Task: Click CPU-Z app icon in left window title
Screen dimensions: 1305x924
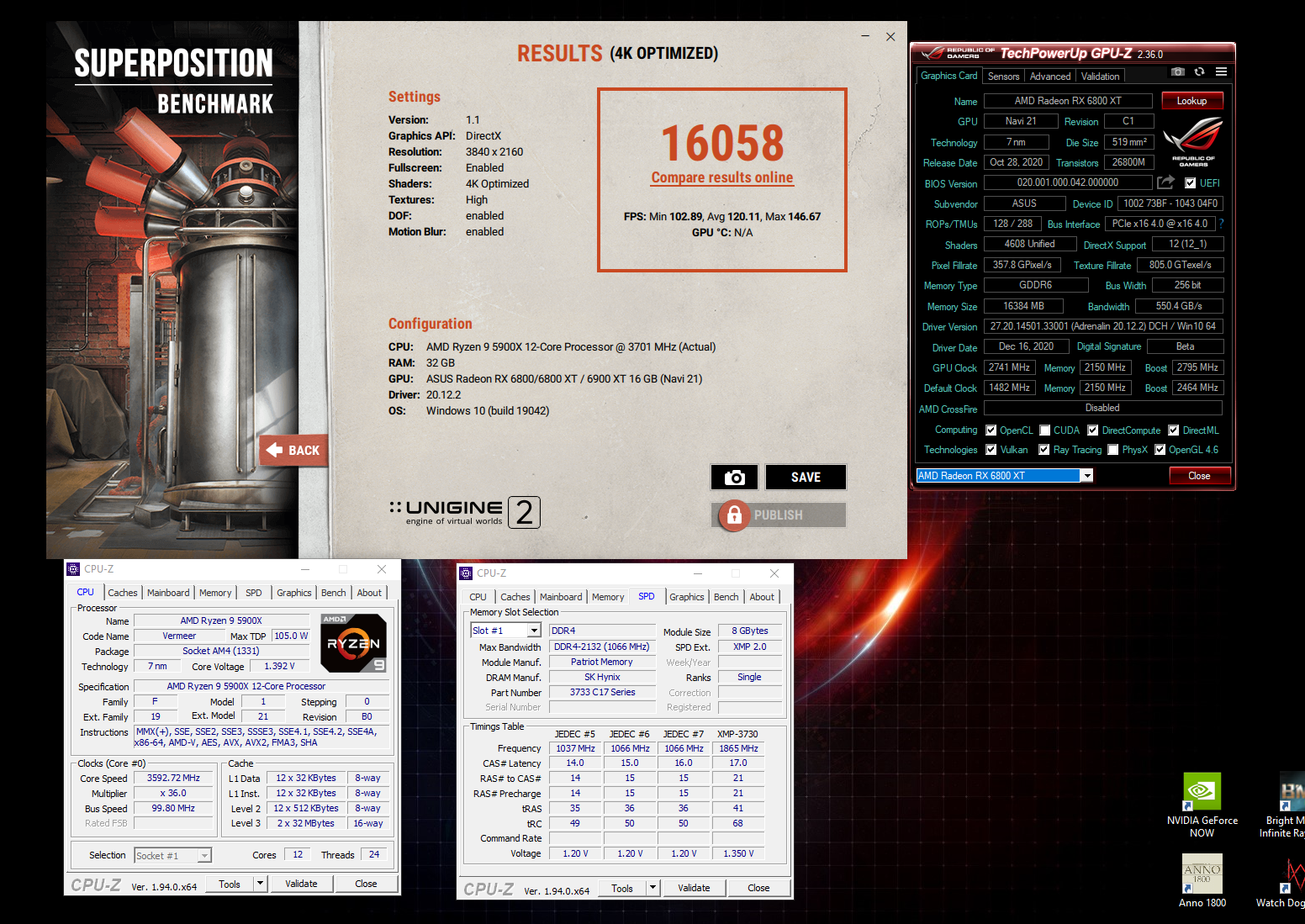Action: 73,569
